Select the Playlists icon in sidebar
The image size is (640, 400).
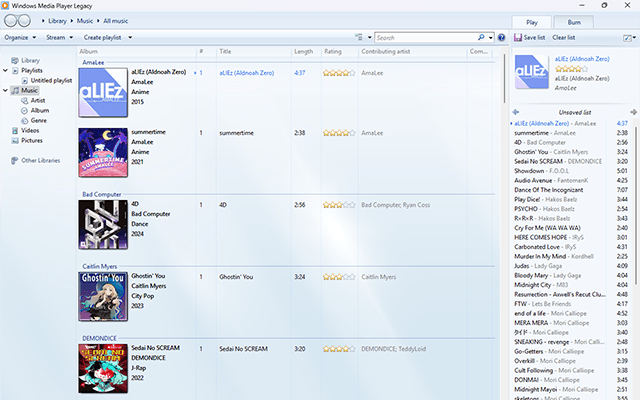click(x=15, y=71)
